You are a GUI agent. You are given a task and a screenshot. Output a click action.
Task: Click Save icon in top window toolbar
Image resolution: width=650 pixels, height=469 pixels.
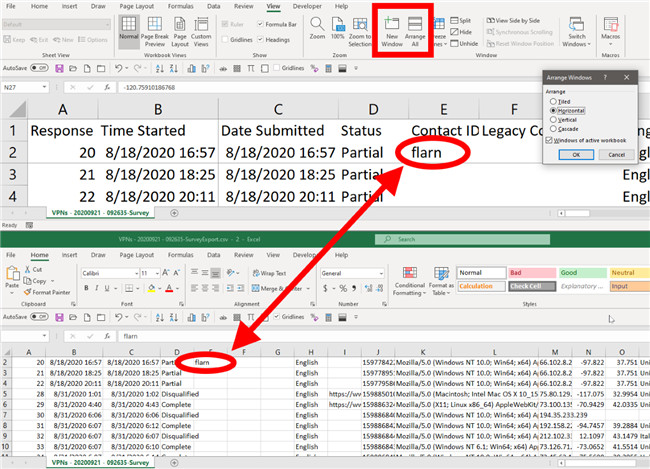click(59, 68)
